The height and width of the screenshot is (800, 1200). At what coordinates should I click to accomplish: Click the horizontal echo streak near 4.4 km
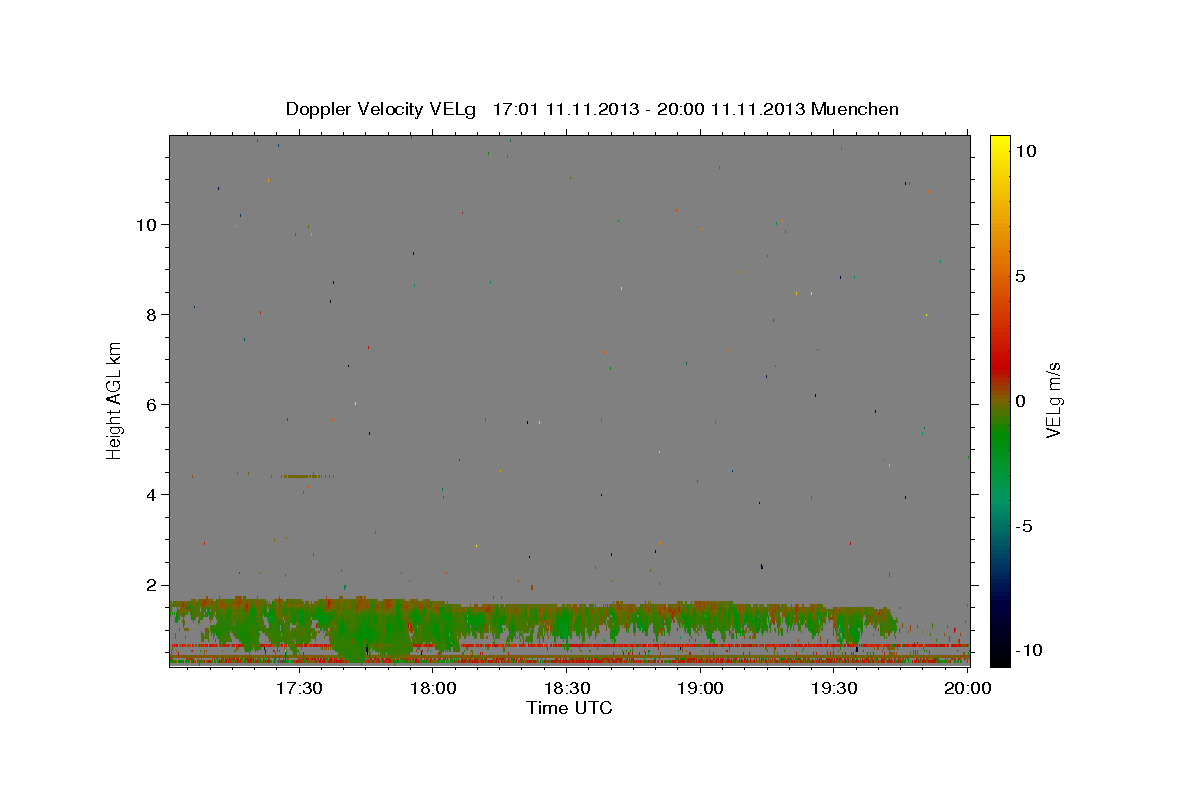point(308,476)
